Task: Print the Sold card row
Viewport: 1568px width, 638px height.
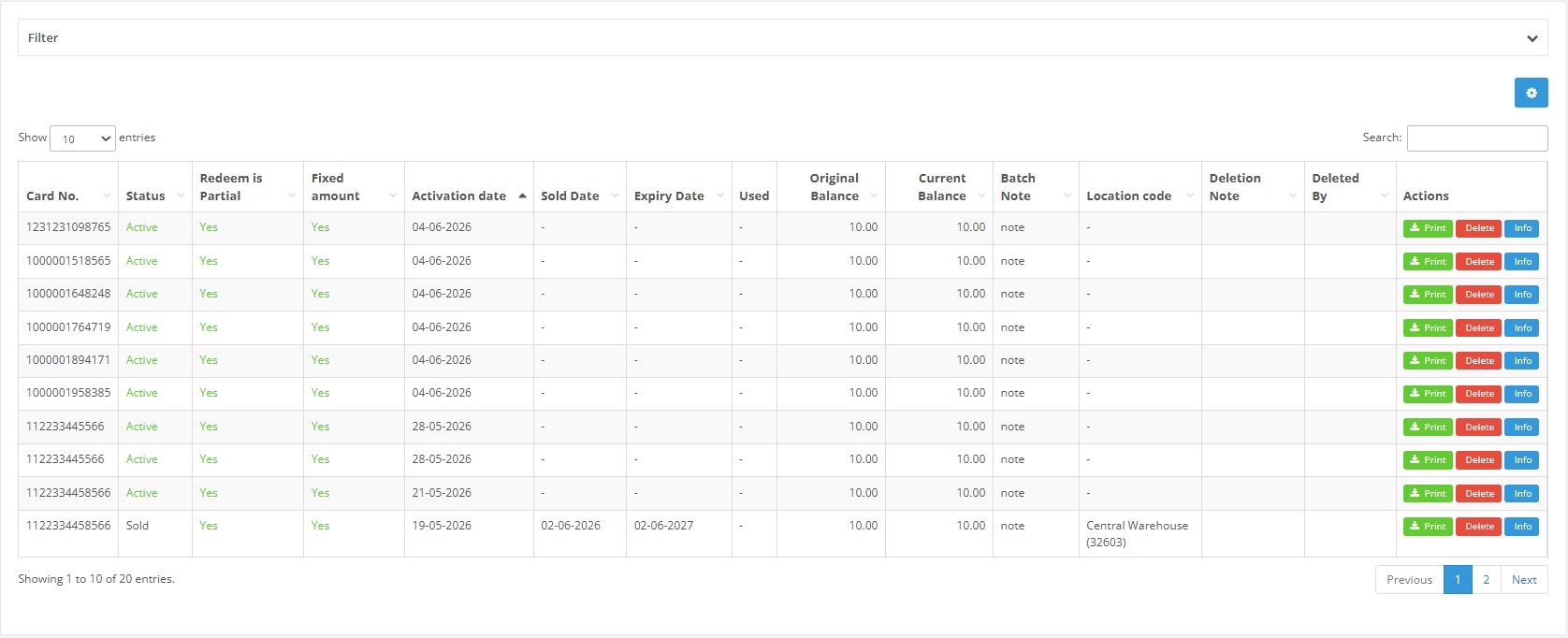Action: (x=1428, y=527)
